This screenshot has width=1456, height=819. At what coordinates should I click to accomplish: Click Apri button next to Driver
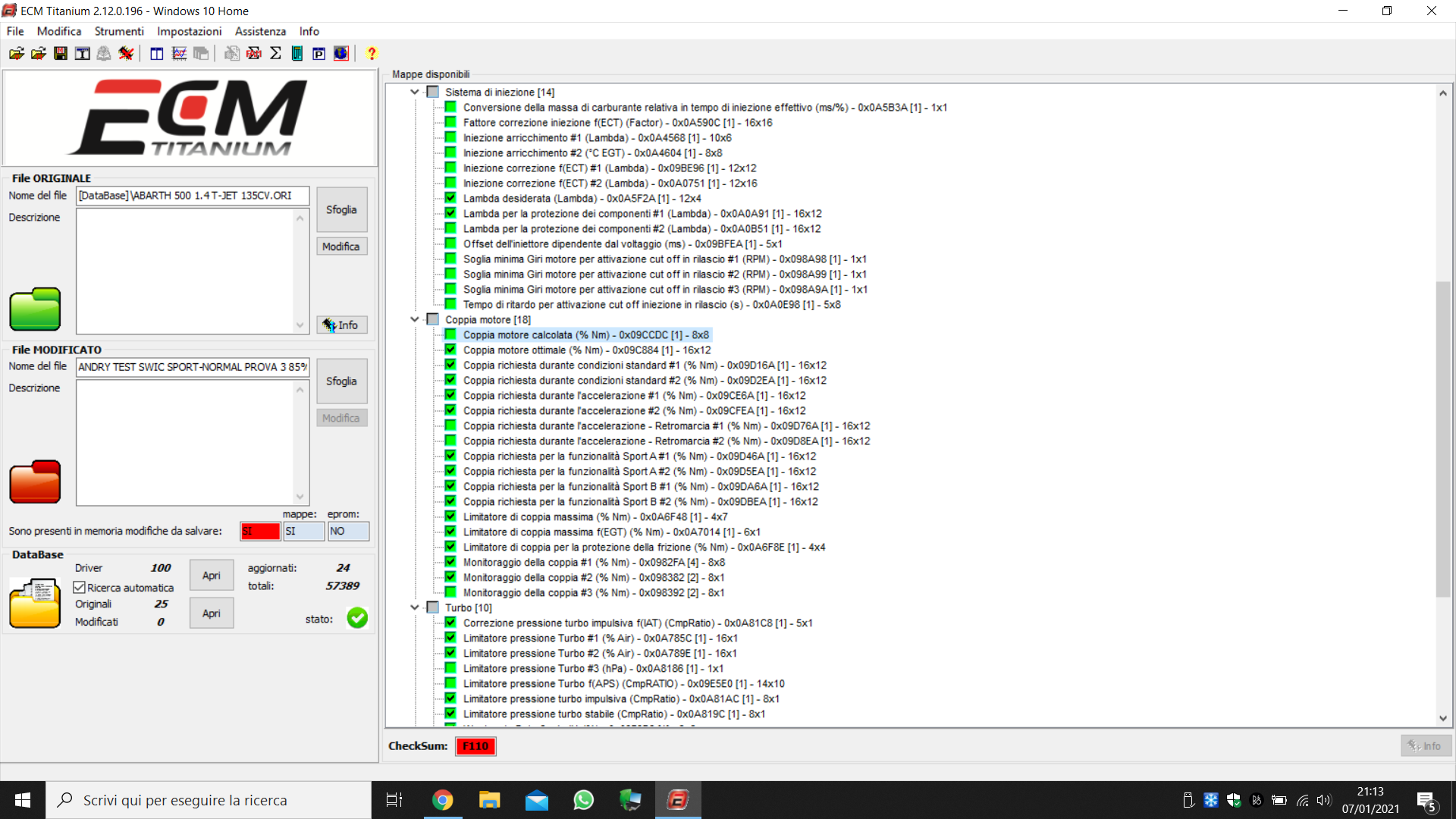[x=212, y=576]
